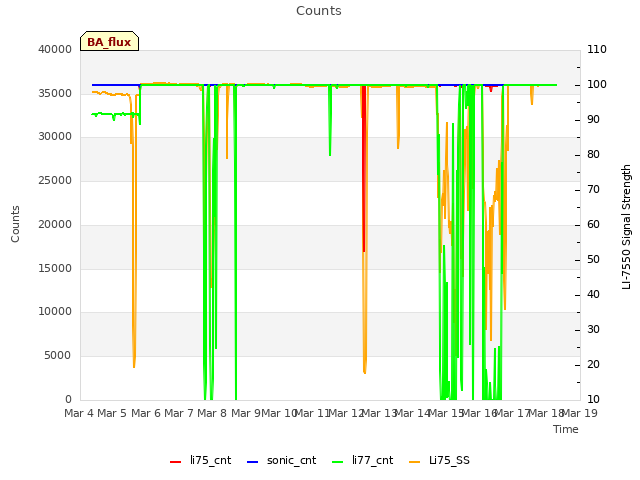Click the BA_flux label tag
This screenshot has height=480, width=640.
tap(109, 41)
